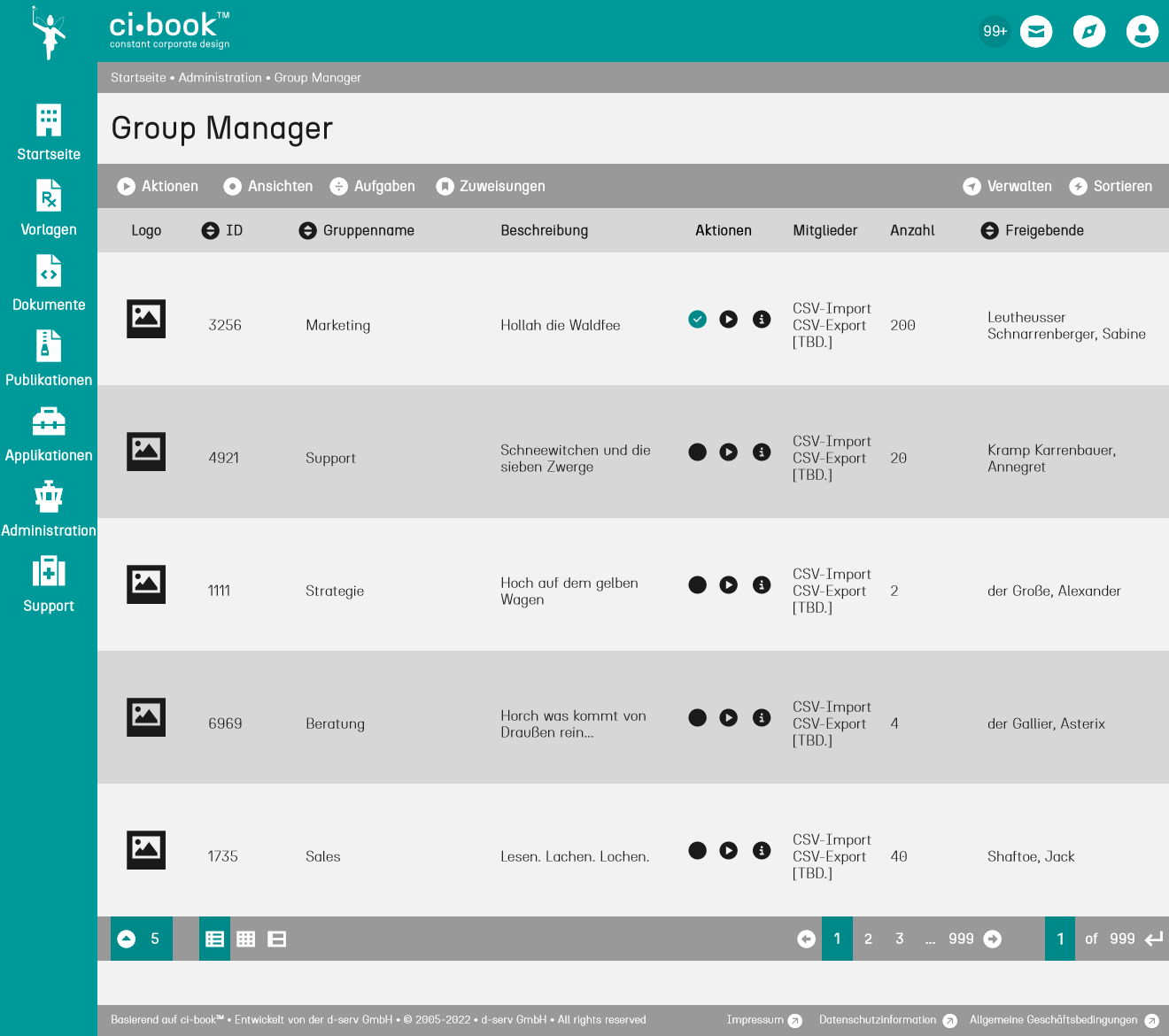The height and width of the screenshot is (1036, 1169).
Task: Open the Ansichten menu
Action: pyautogui.click(x=268, y=186)
